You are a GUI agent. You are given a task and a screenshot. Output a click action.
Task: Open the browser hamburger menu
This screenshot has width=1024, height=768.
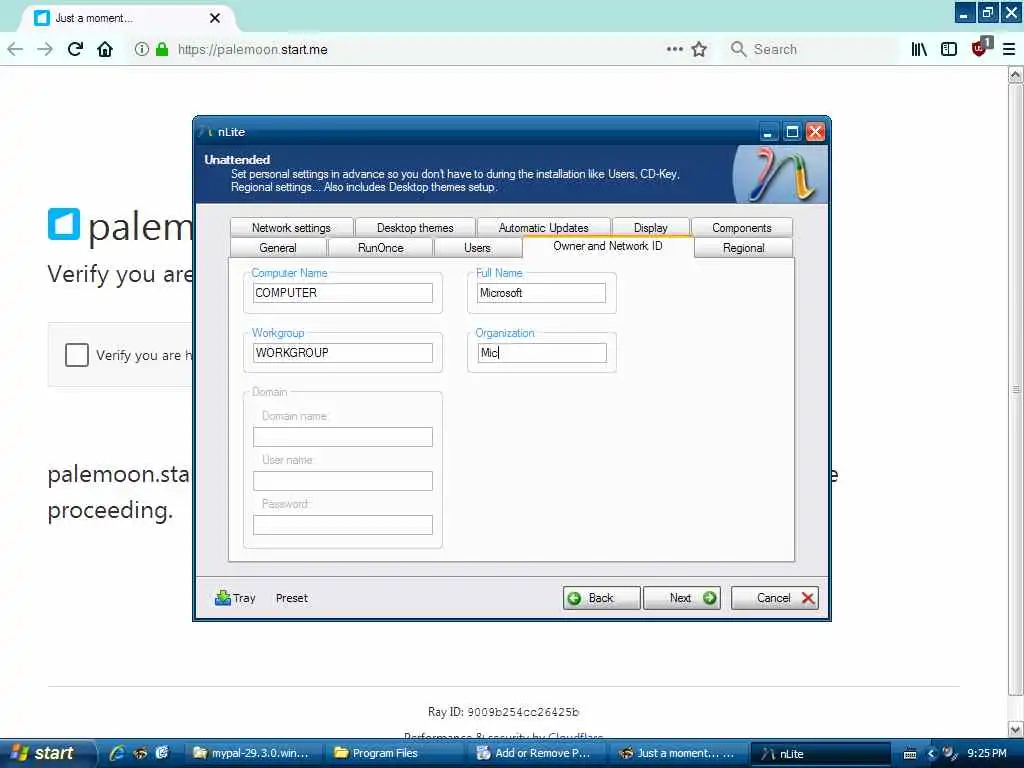pyautogui.click(x=1009, y=50)
